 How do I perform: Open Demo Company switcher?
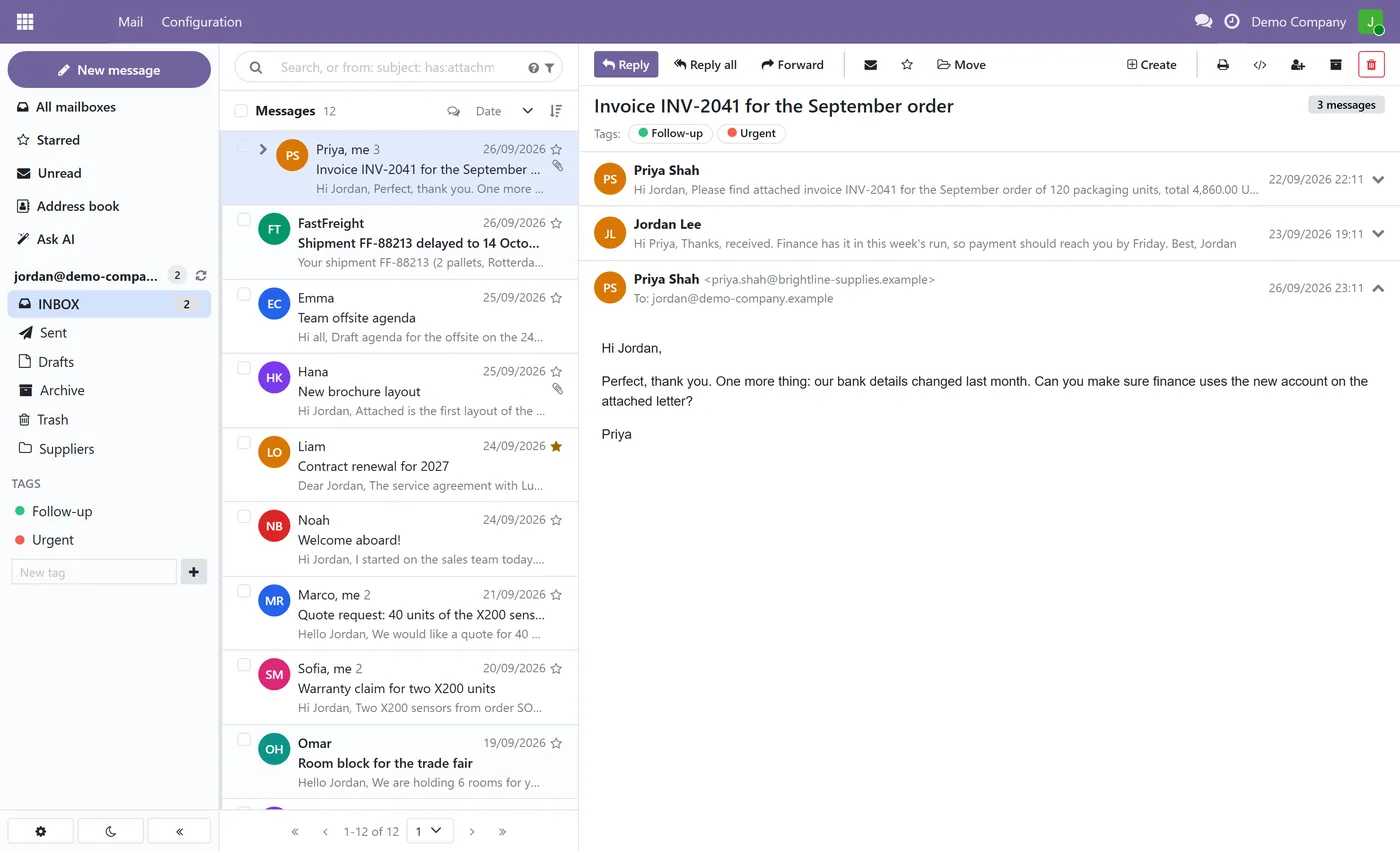click(1298, 21)
